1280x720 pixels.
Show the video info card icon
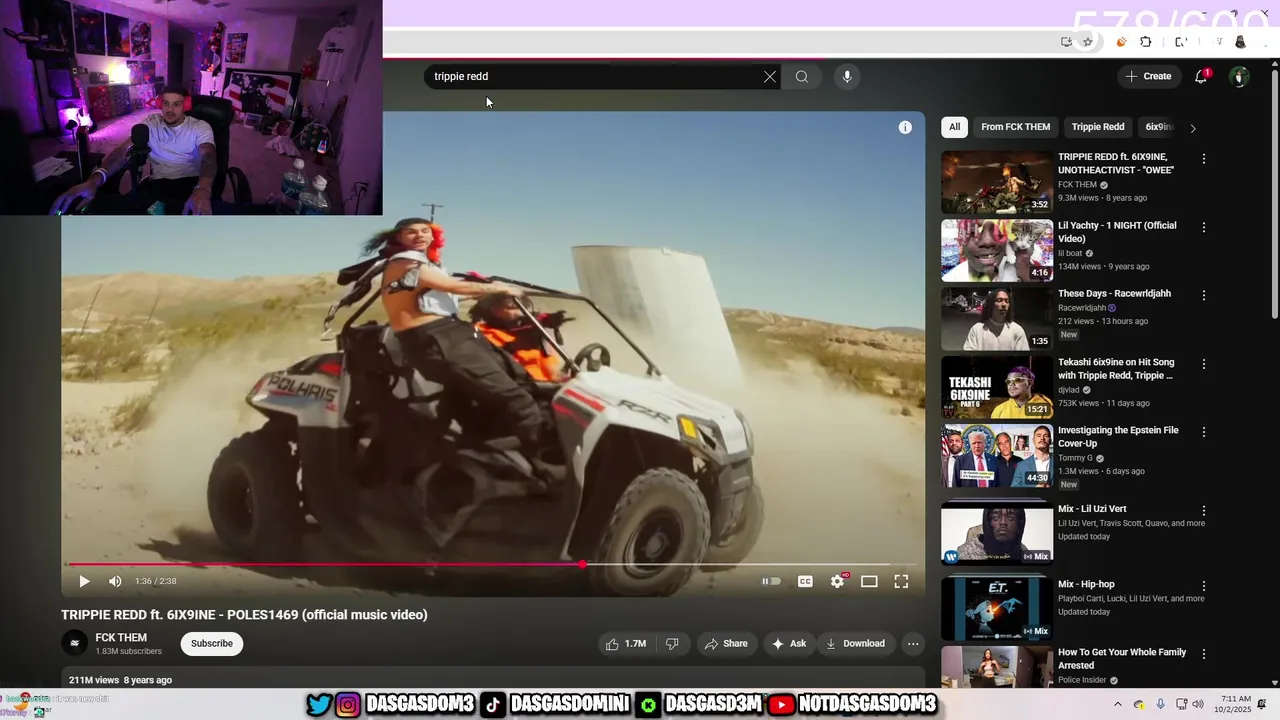click(x=905, y=127)
